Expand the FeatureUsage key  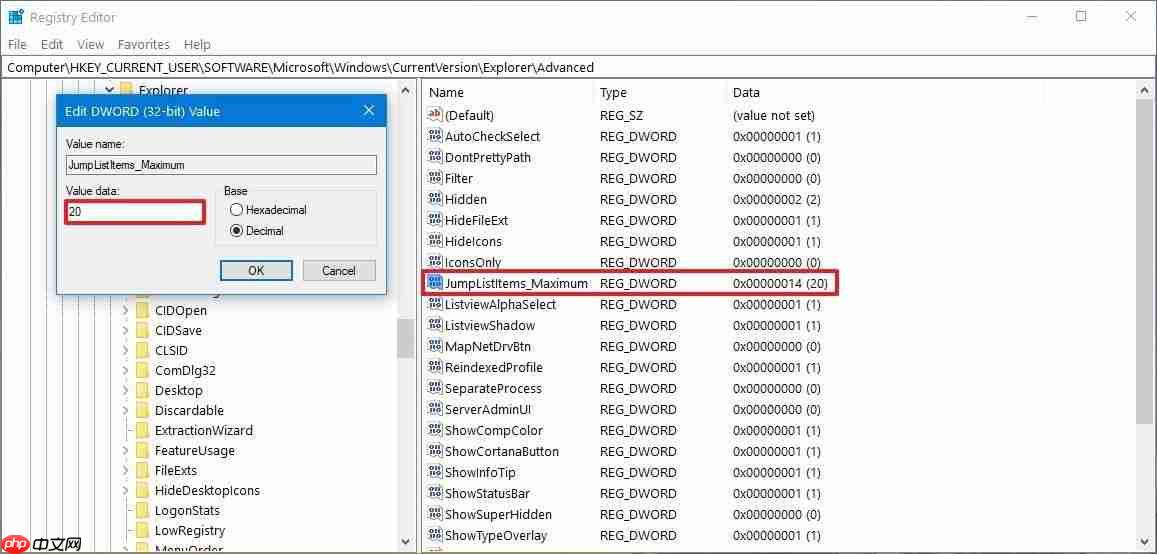tap(125, 451)
